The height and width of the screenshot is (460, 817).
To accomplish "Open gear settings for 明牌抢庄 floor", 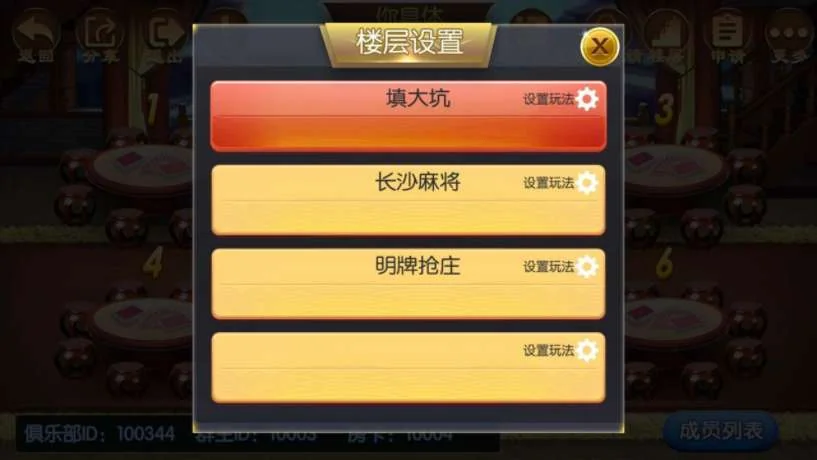I will click(x=587, y=267).
